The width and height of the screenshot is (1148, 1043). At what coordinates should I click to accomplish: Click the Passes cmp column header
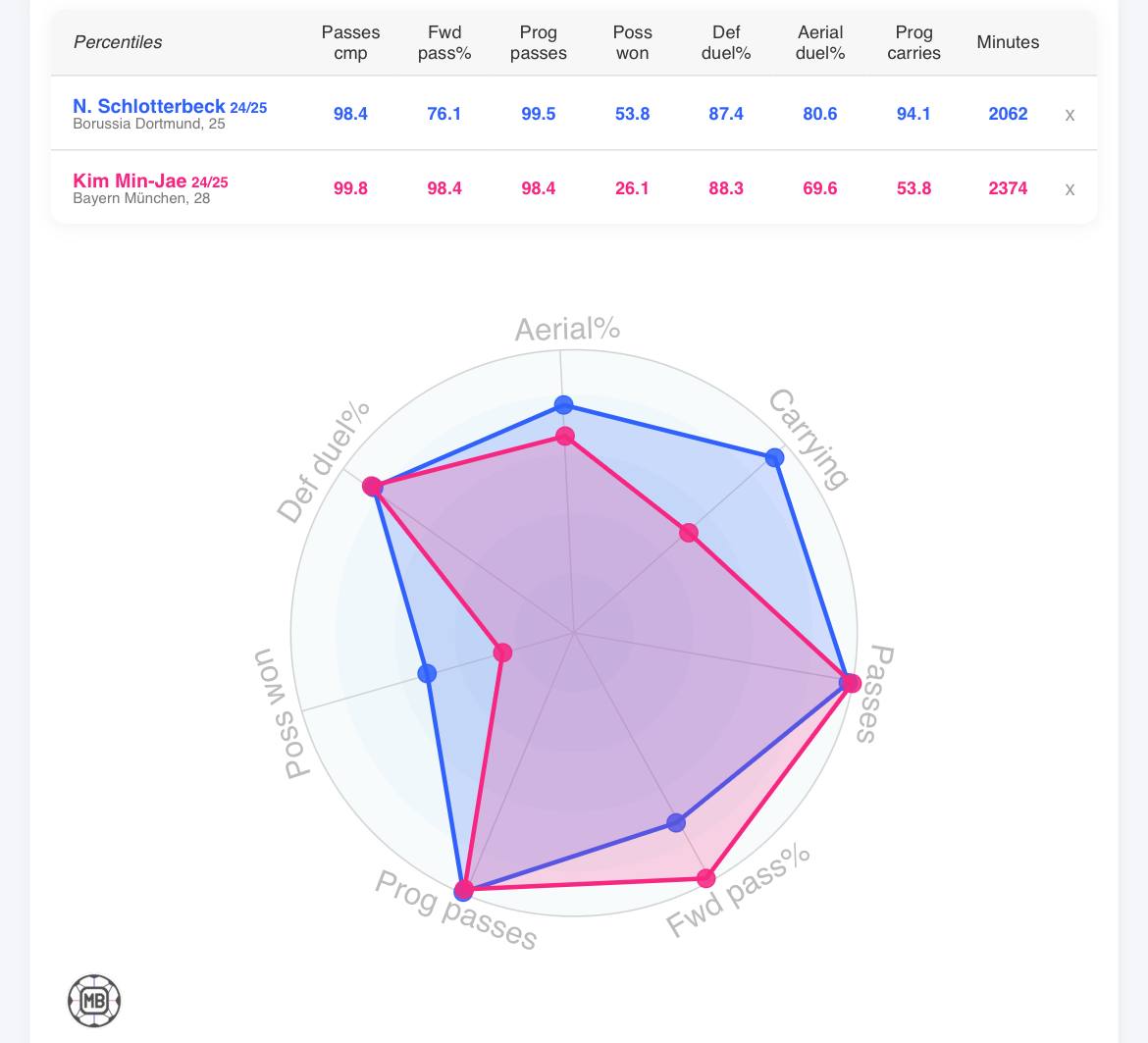click(x=350, y=42)
